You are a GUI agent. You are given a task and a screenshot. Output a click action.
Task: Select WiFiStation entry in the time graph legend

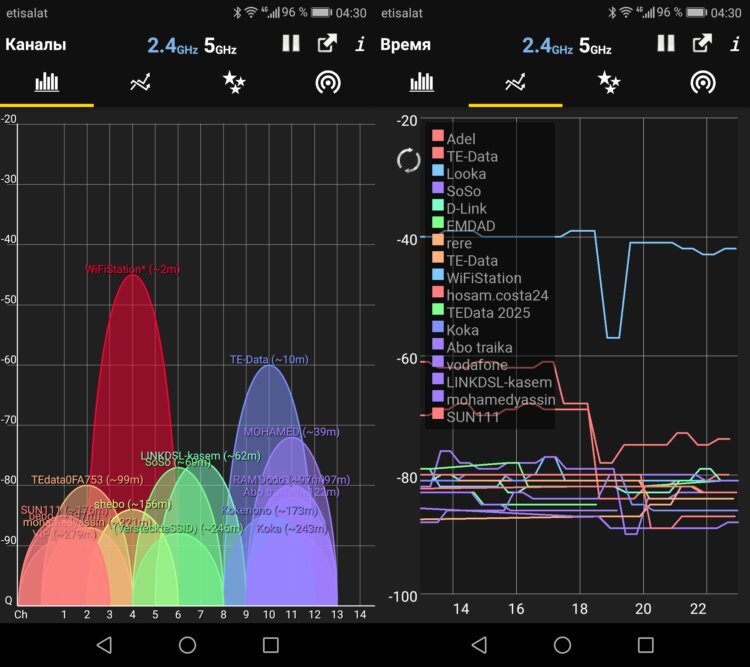pos(484,278)
